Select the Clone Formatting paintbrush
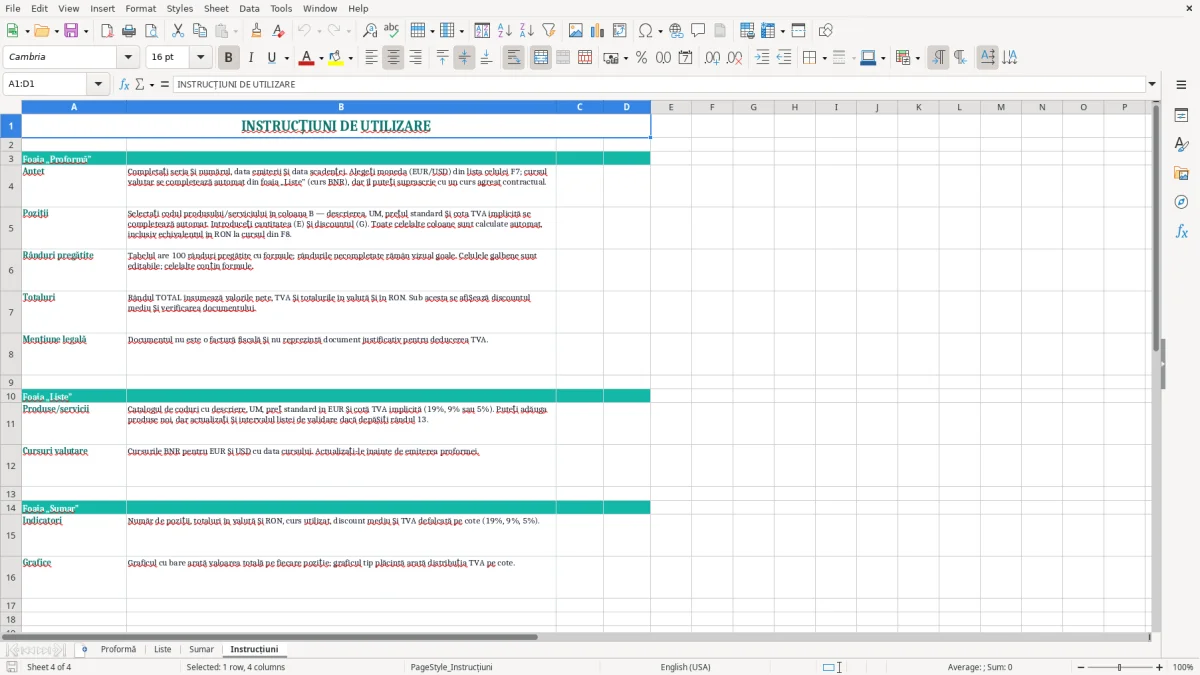This screenshot has width=1200, height=675. pyautogui.click(x=257, y=31)
